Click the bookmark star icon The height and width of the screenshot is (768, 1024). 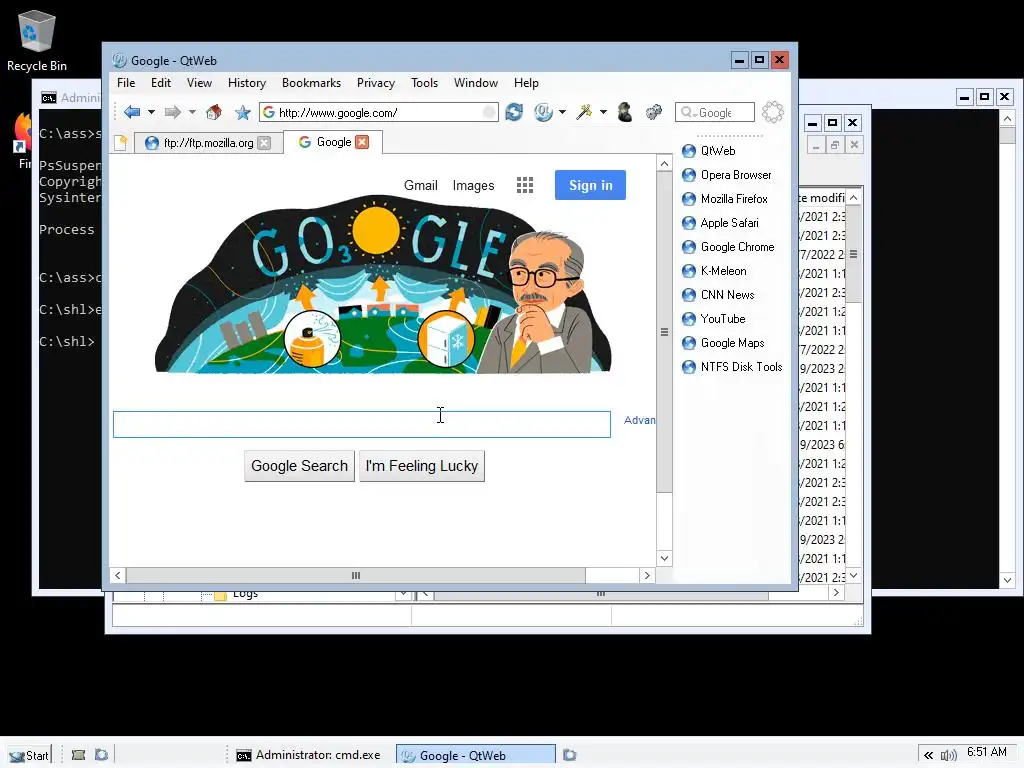pyautogui.click(x=243, y=112)
